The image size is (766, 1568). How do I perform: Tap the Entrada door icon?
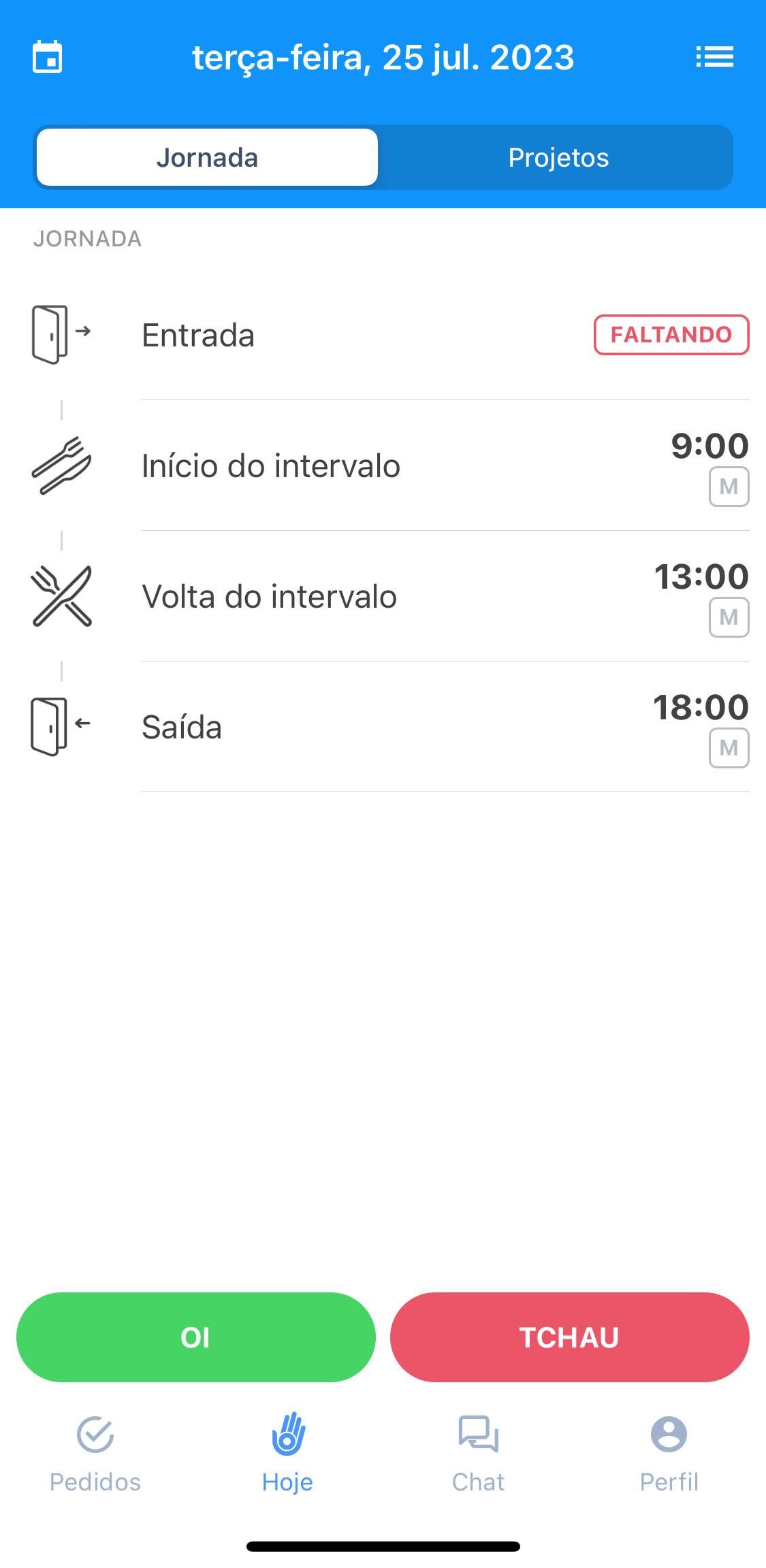click(x=61, y=335)
